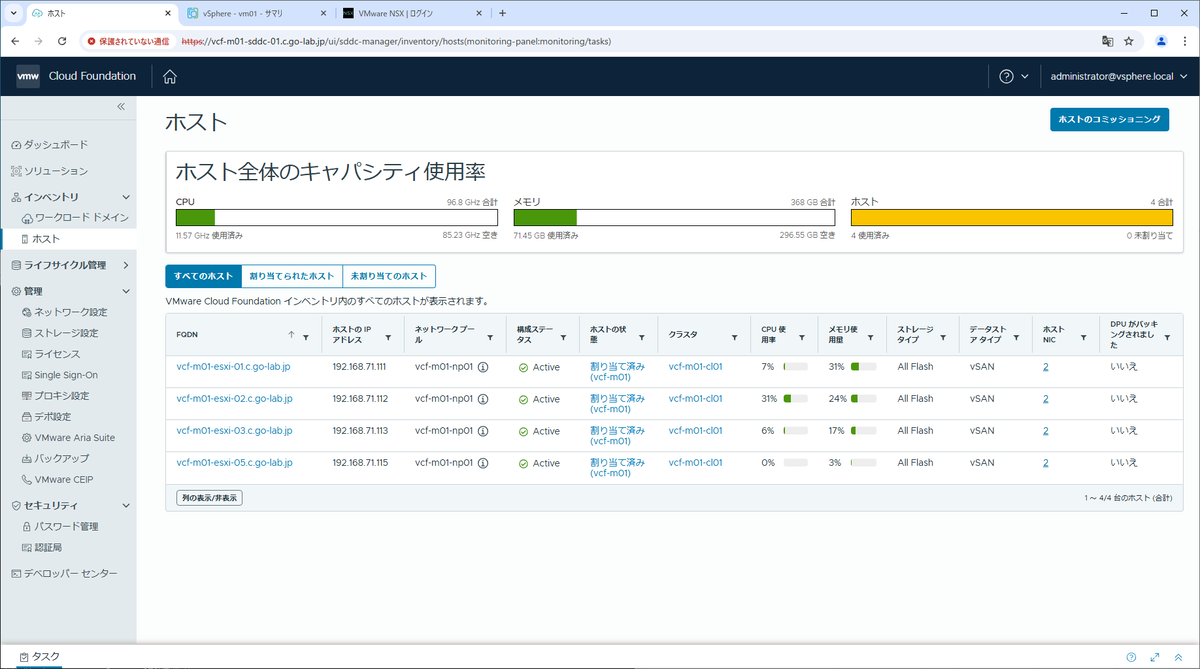Open the browser tab search dropdown
This screenshot has height=669, width=1200.
point(13,13)
